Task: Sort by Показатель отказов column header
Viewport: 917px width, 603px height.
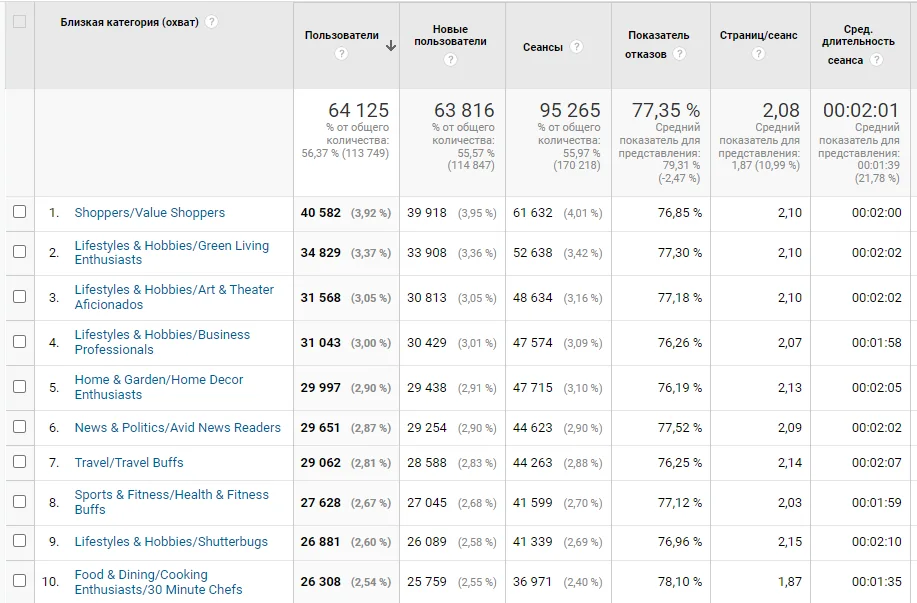Action: click(x=659, y=44)
